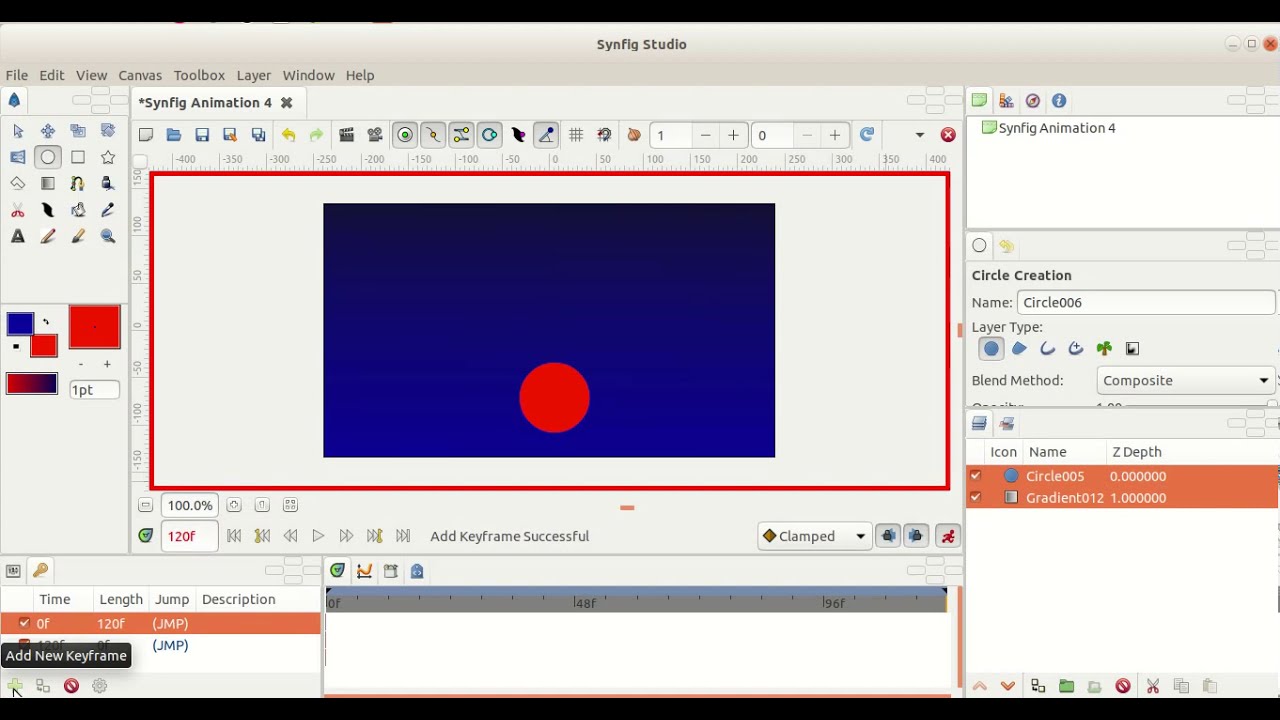1280x720 pixels.
Task: Click the Undo arrow icon
Action: [x=288, y=135]
